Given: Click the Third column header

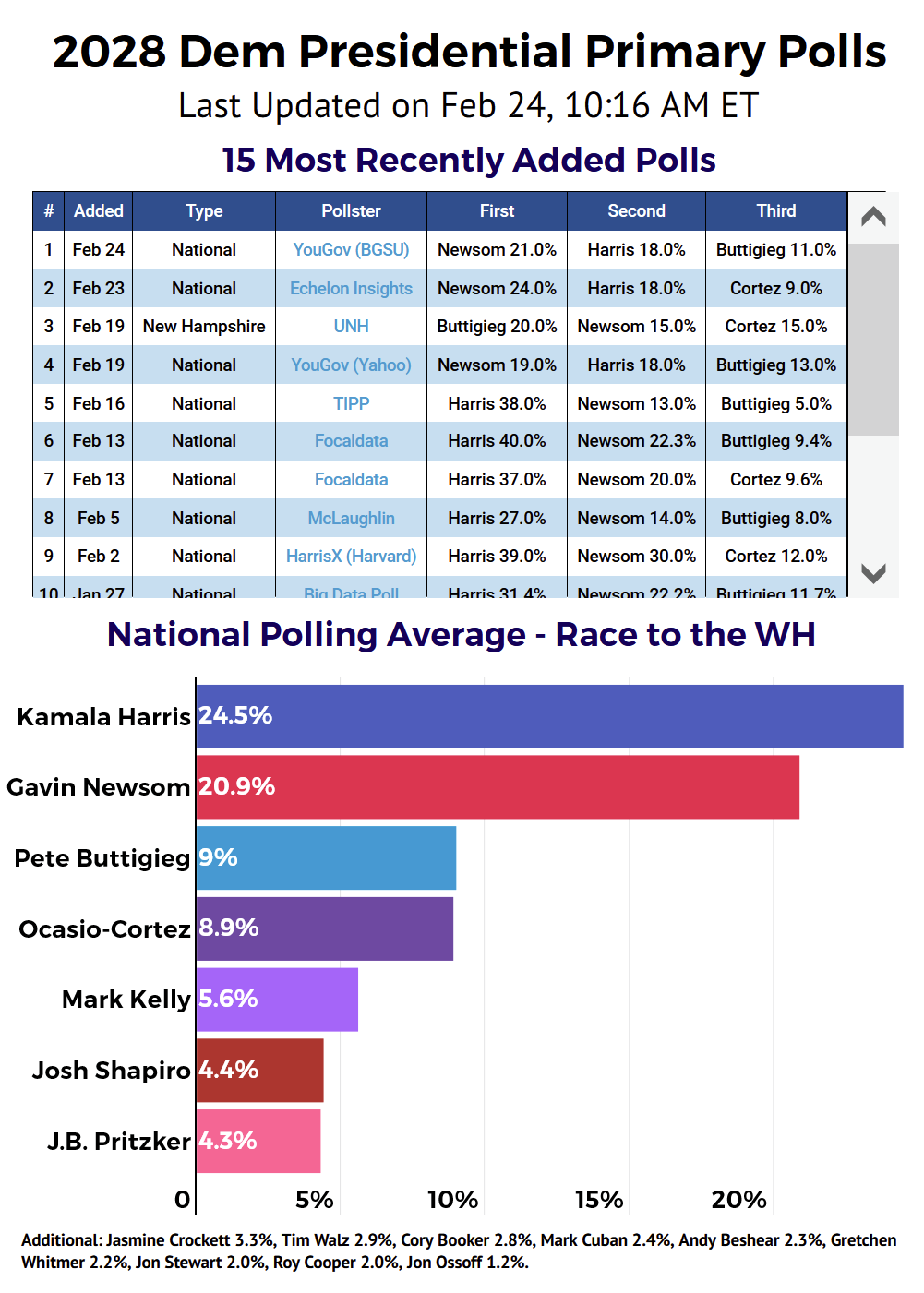Looking at the screenshot, I should point(775,211).
